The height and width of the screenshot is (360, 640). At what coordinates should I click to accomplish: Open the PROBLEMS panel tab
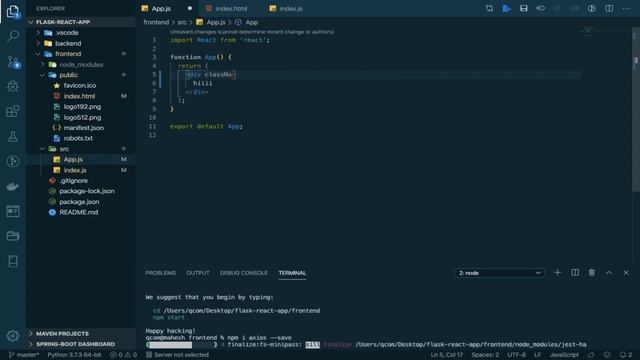[x=160, y=273]
